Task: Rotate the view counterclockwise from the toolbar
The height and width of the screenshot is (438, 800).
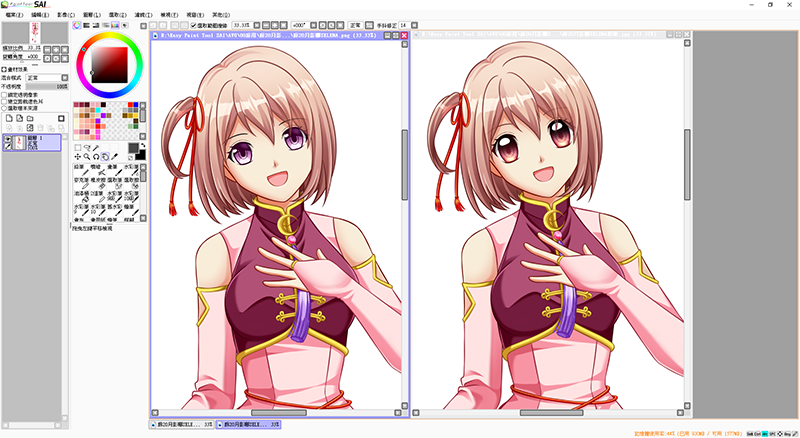Action: click(x=322, y=25)
